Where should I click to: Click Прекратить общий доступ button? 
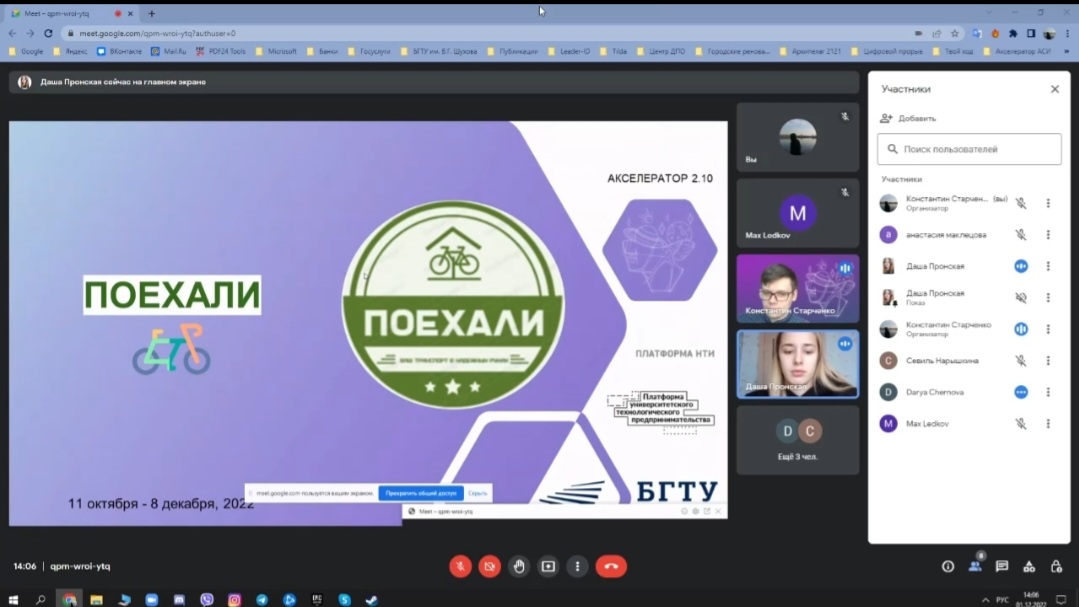420,493
